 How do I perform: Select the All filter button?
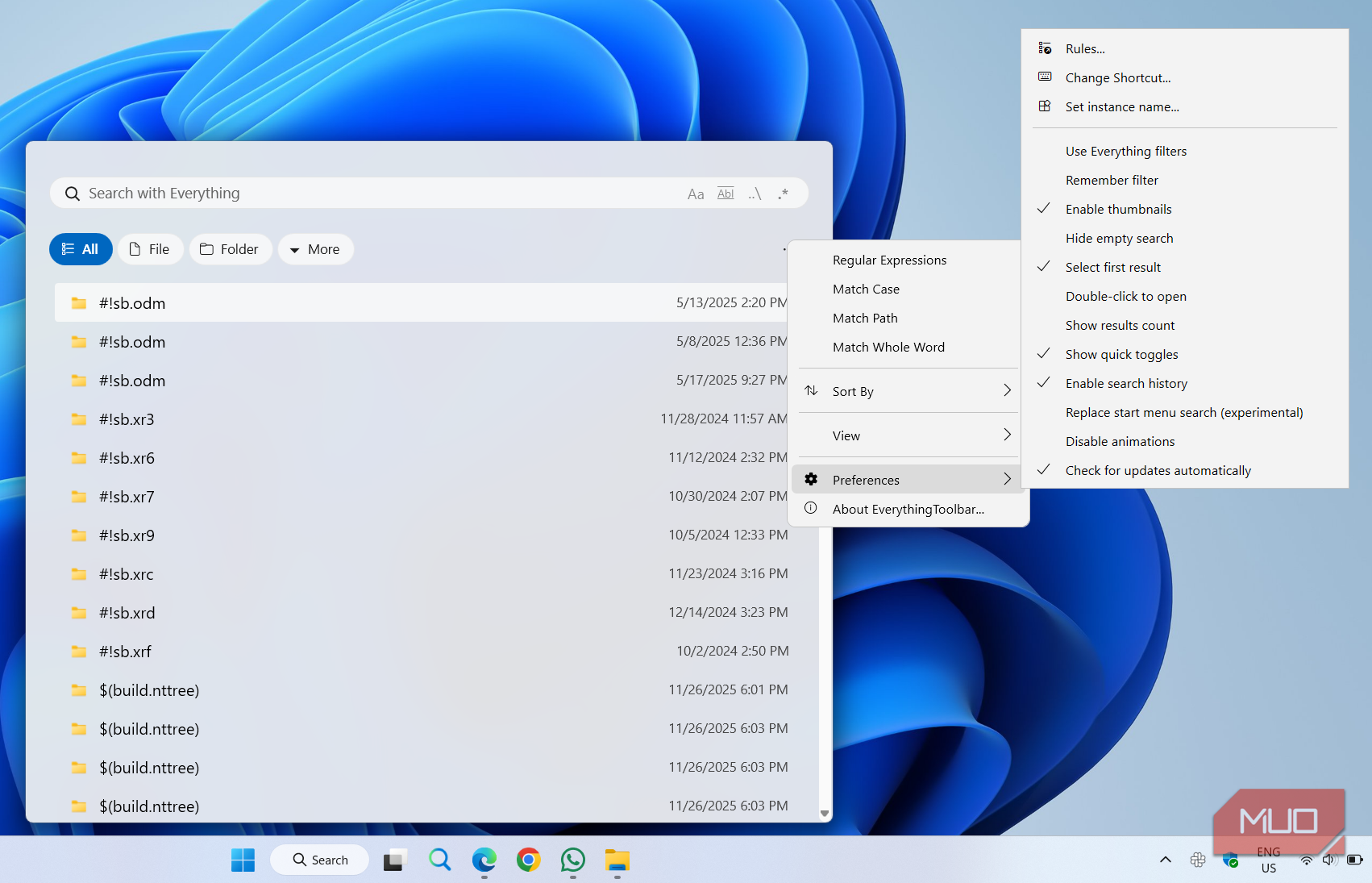tap(81, 249)
